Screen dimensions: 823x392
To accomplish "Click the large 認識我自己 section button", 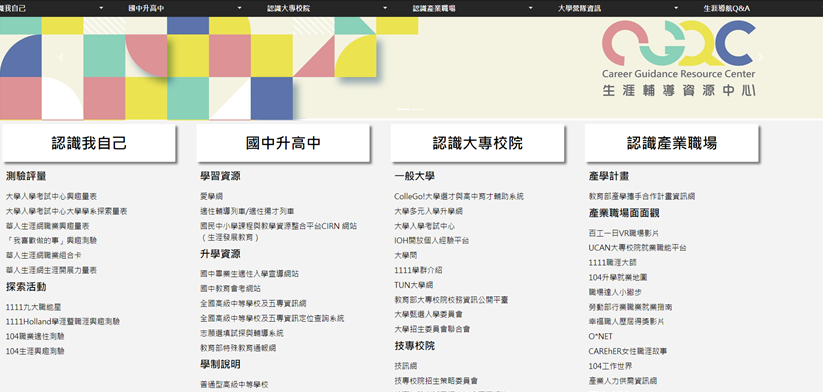I will coord(89,143).
